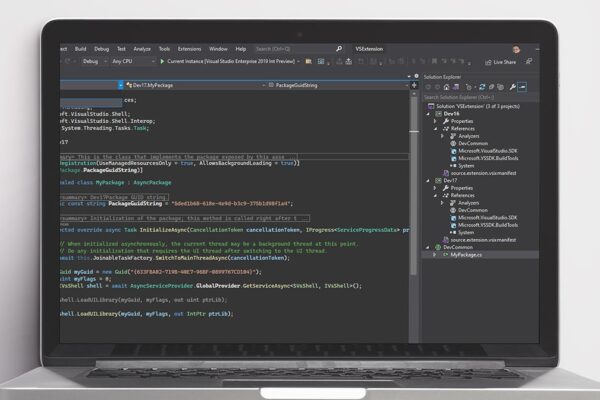The image size is (600, 400).
Task: Collapse the DevCommon shared project node
Action: pos(428,247)
